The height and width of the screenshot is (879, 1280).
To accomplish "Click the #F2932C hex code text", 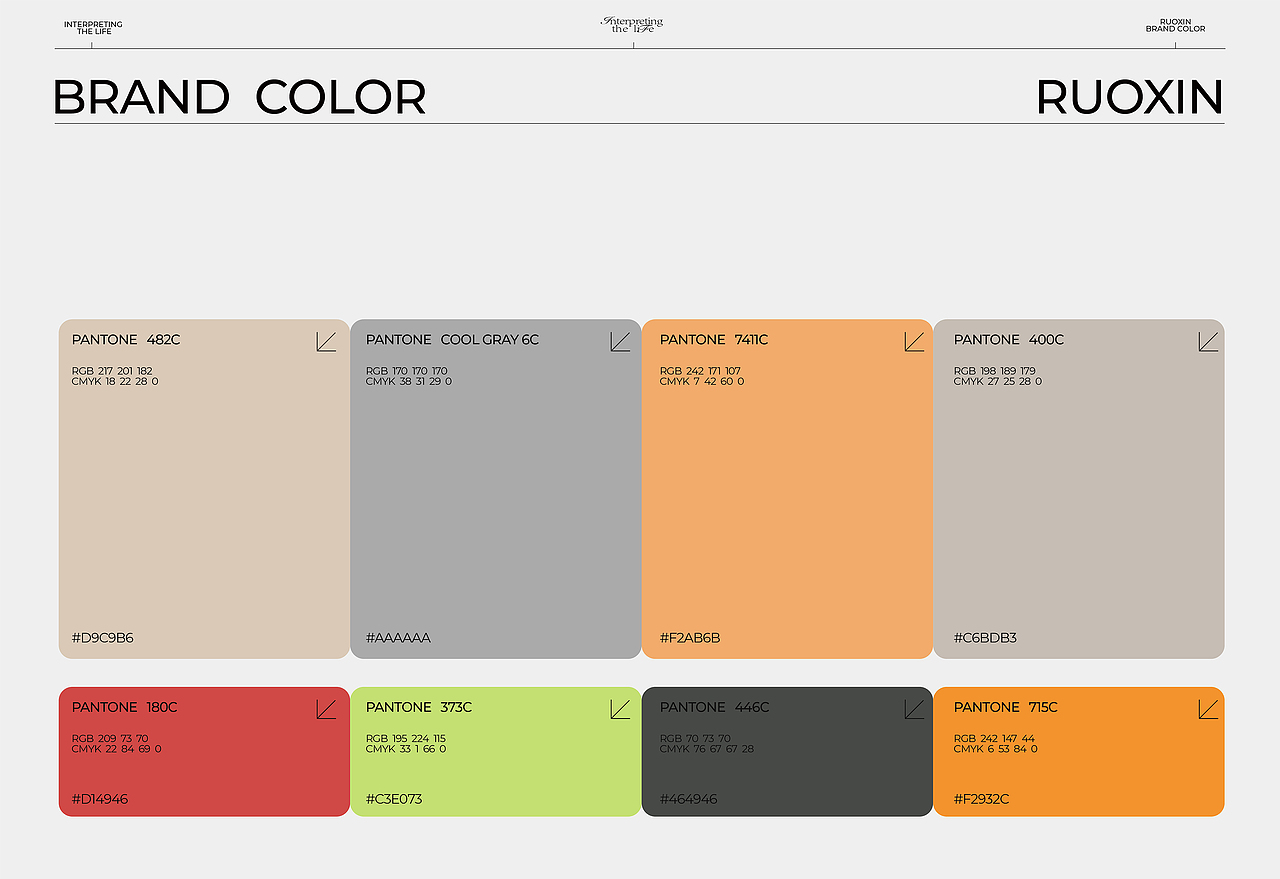I will pyautogui.click(x=982, y=799).
